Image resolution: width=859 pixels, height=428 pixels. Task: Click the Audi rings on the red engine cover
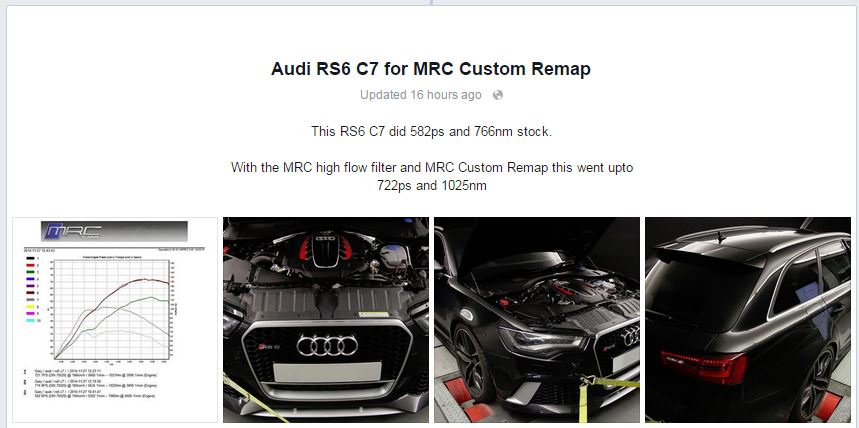click(326, 239)
